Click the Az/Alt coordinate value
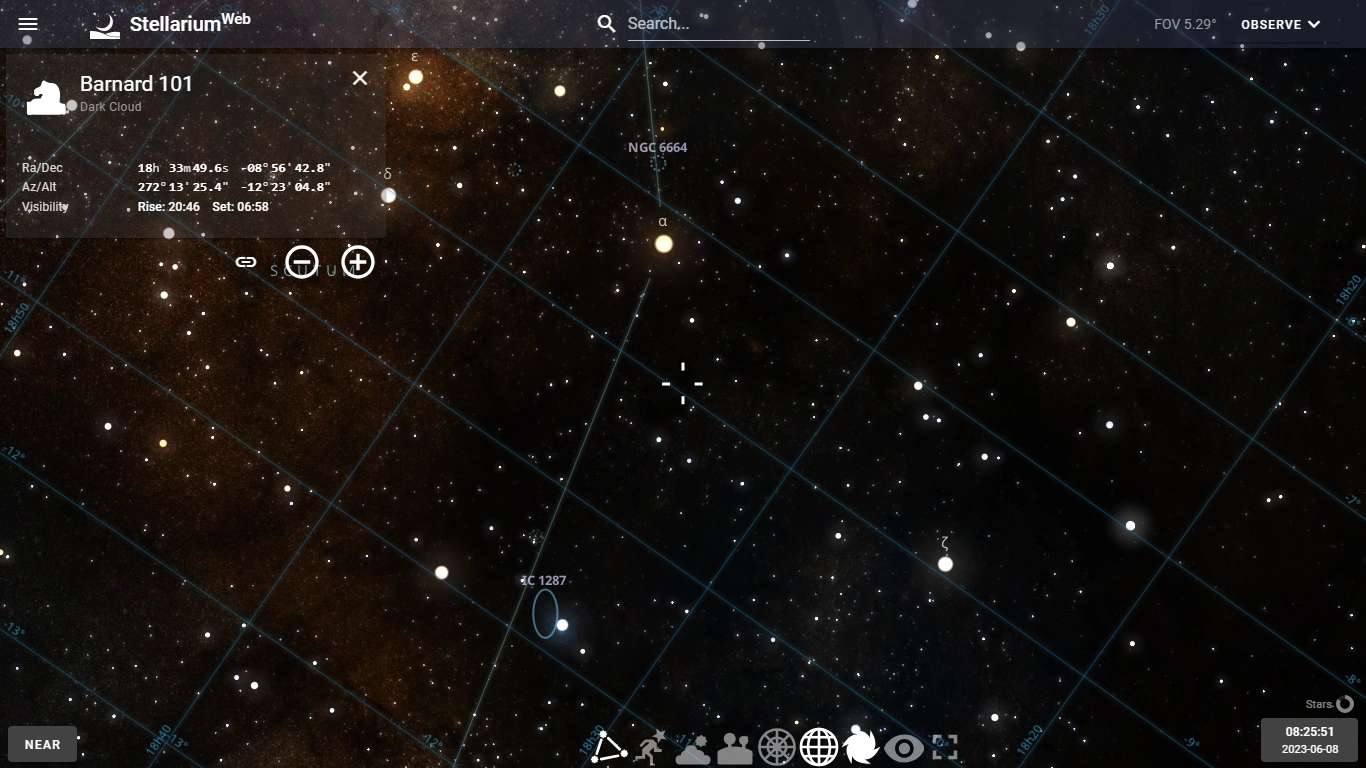1366x768 pixels. coord(234,187)
